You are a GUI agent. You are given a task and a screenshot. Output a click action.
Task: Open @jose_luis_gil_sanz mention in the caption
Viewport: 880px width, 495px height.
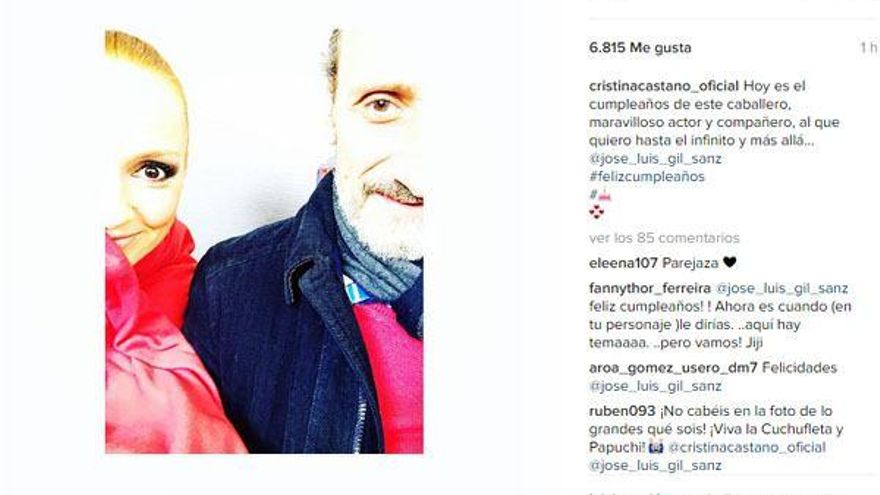tap(655, 159)
